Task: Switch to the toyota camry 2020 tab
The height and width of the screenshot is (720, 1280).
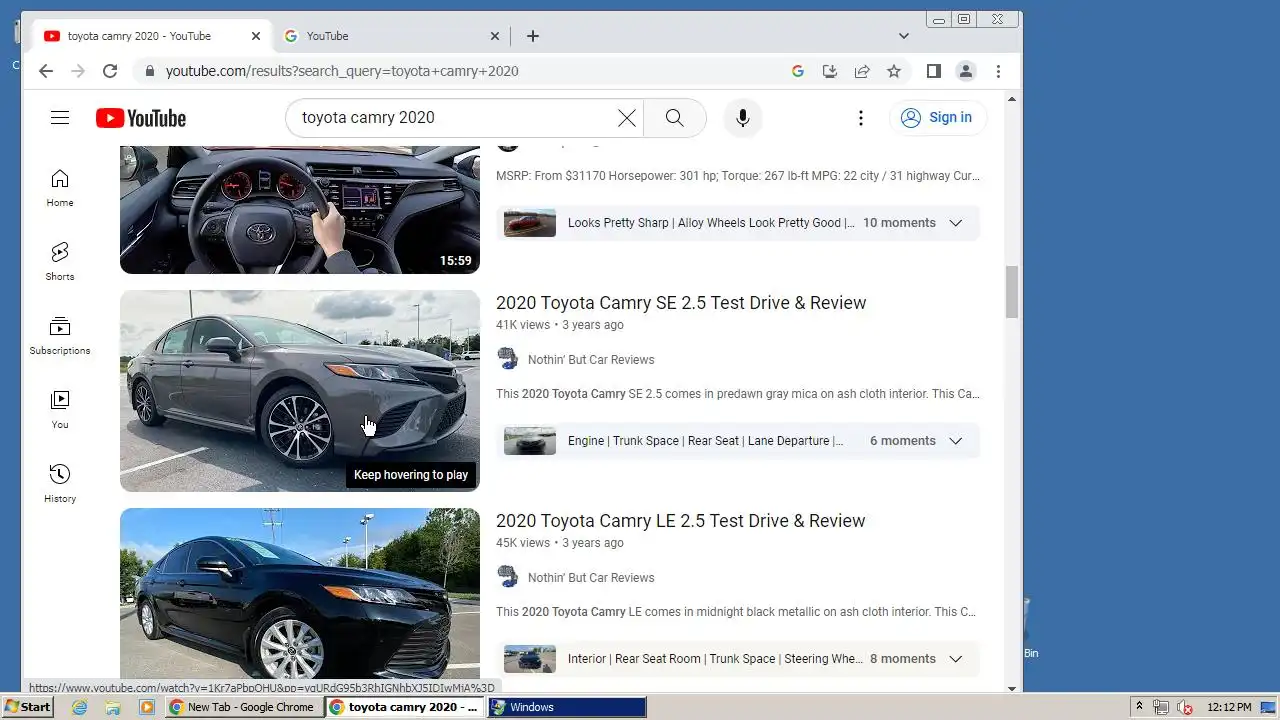Action: point(152,36)
